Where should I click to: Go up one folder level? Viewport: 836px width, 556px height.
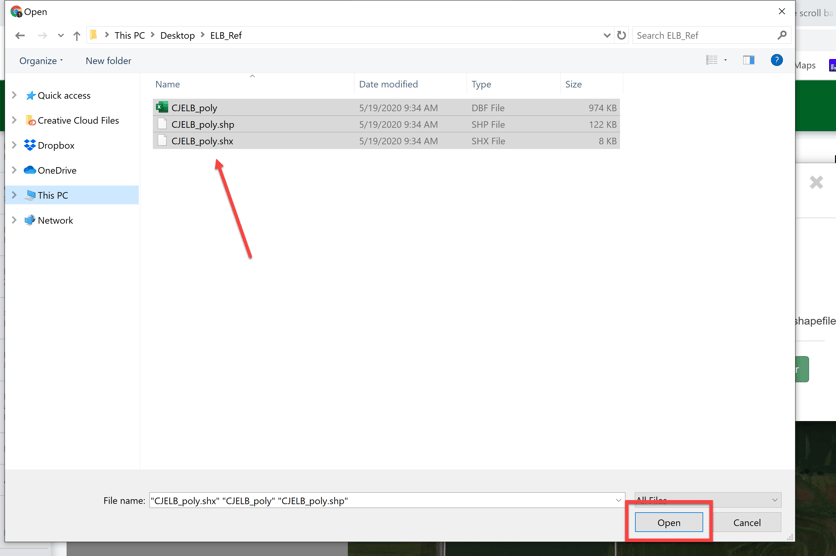tap(77, 36)
